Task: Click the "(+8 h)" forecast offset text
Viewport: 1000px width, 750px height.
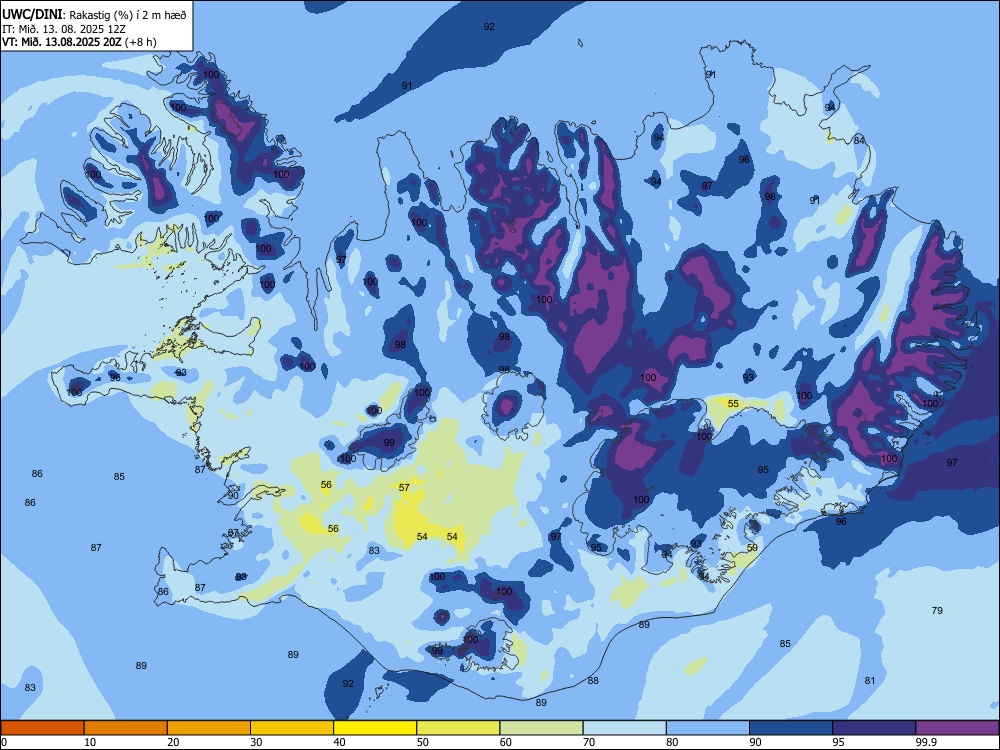Action: pos(141,42)
